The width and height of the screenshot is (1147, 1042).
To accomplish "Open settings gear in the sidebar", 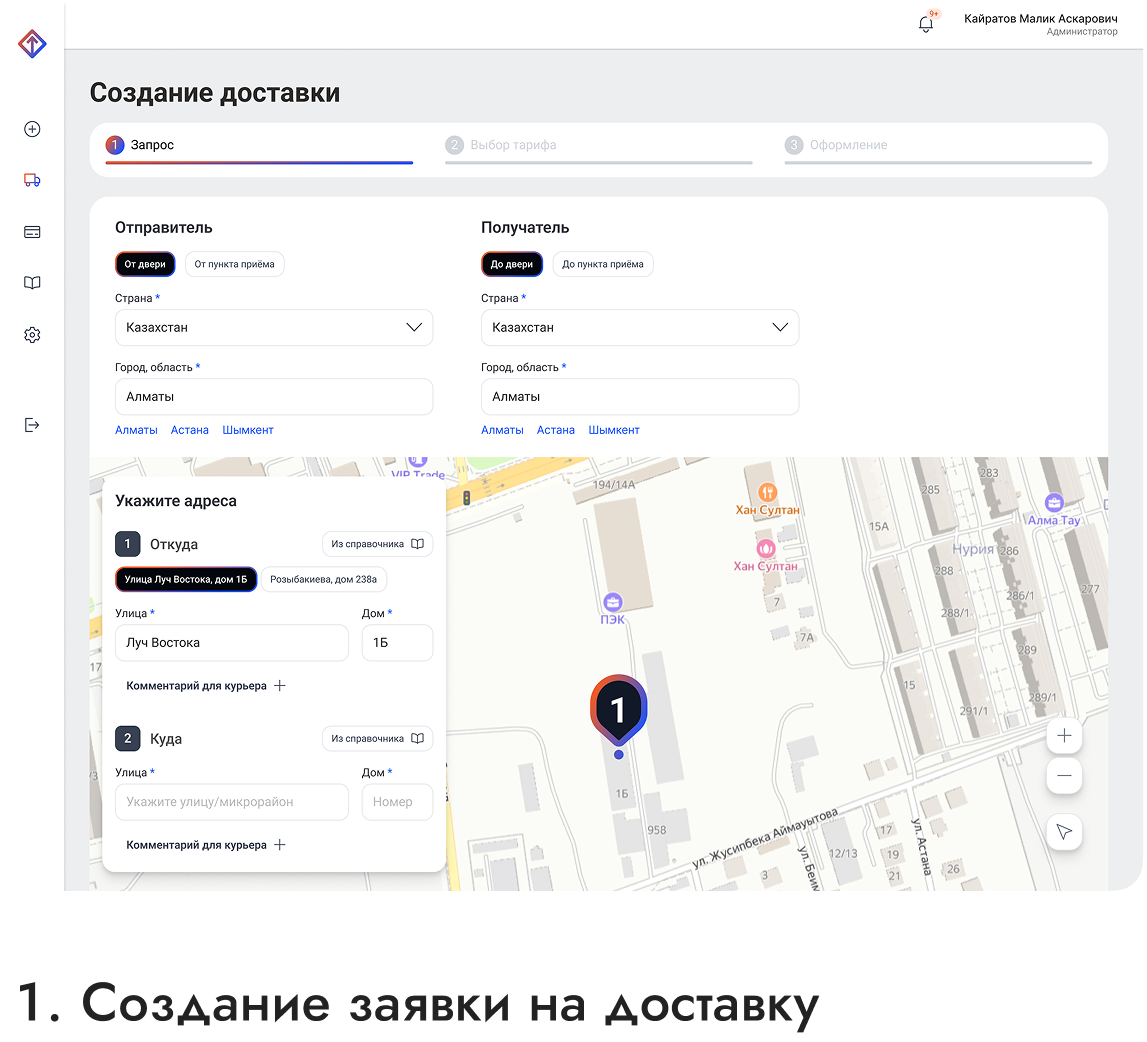I will pos(32,335).
